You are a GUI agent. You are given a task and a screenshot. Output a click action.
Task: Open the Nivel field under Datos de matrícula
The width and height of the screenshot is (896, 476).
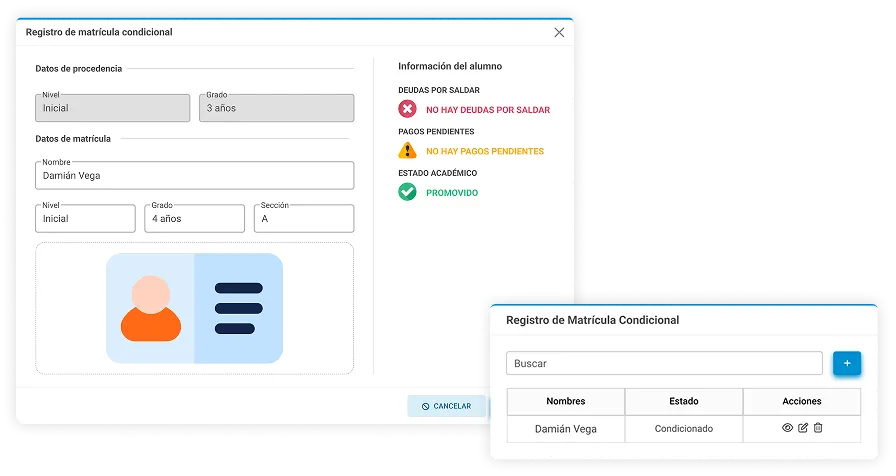85,218
